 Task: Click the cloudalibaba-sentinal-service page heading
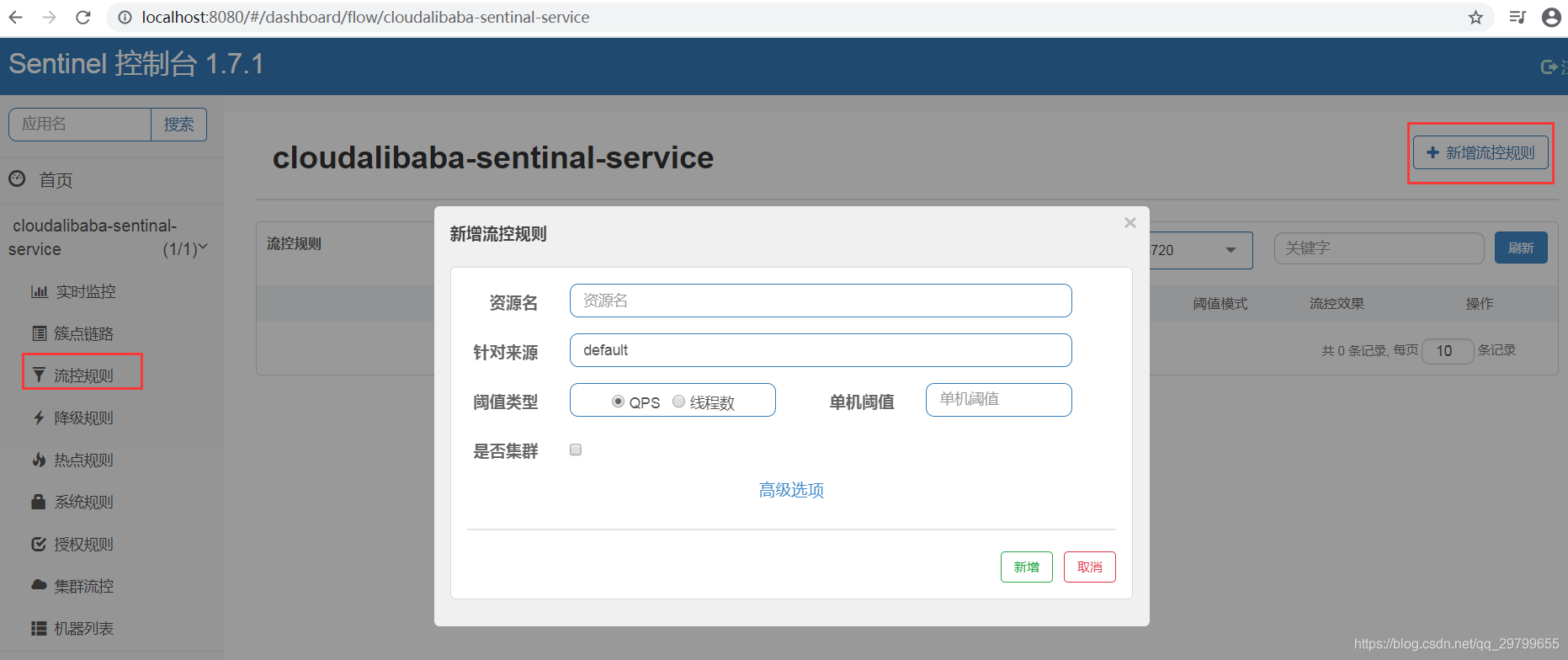coord(492,157)
